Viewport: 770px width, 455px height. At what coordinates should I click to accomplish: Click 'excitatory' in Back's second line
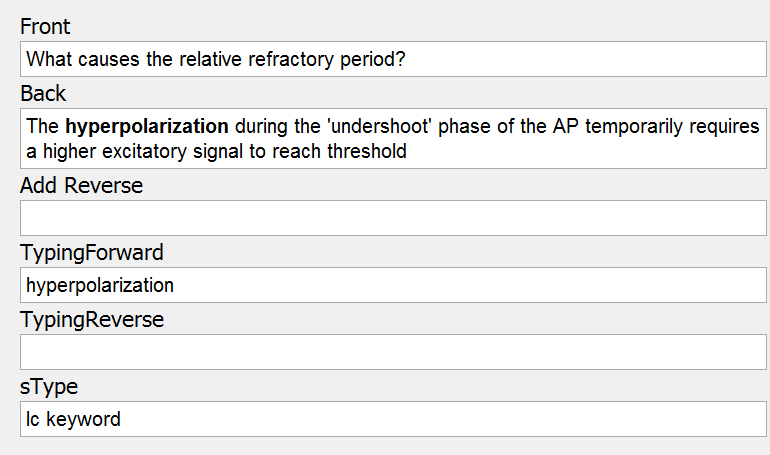coord(144,151)
